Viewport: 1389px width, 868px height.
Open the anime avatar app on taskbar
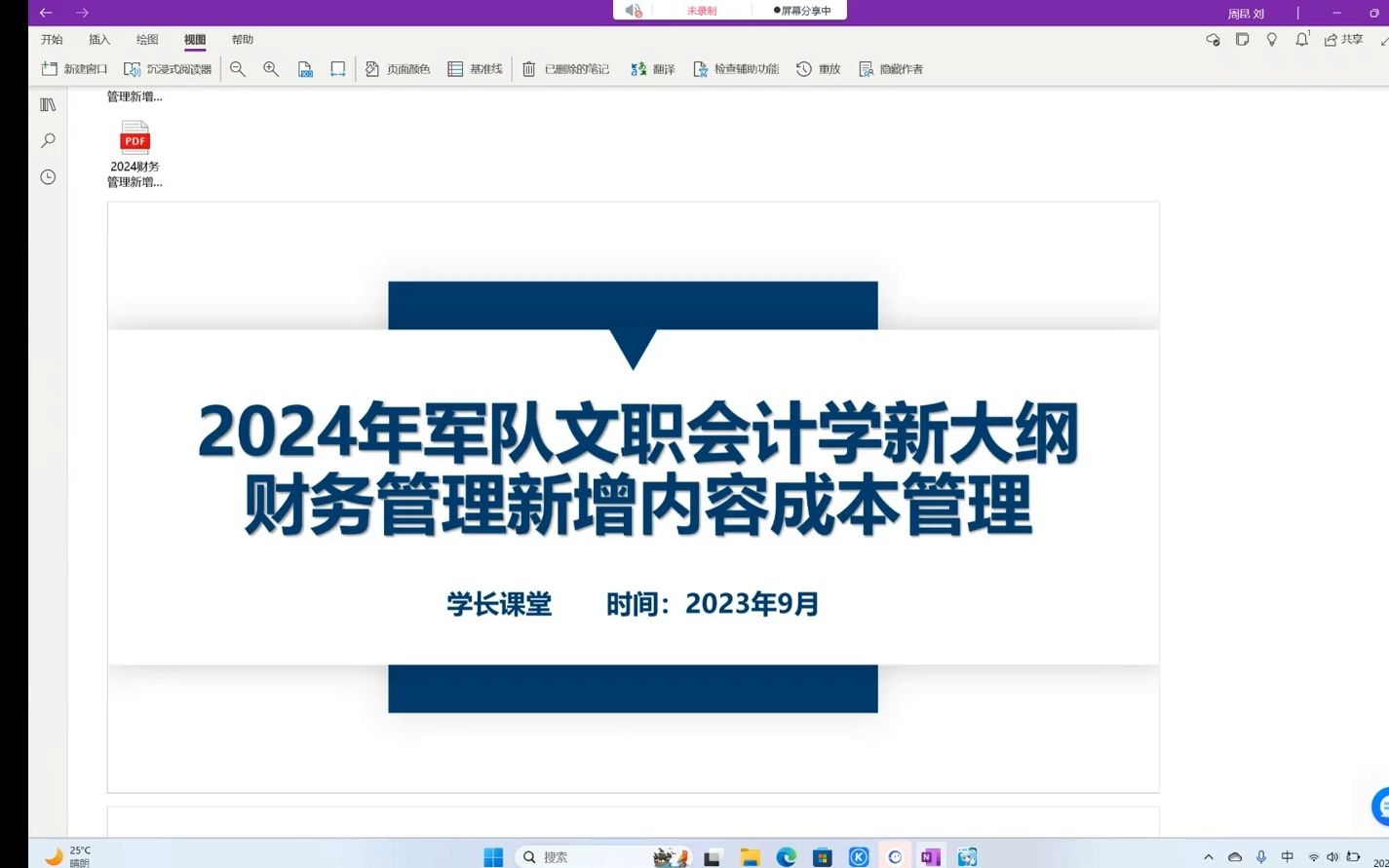(x=967, y=857)
